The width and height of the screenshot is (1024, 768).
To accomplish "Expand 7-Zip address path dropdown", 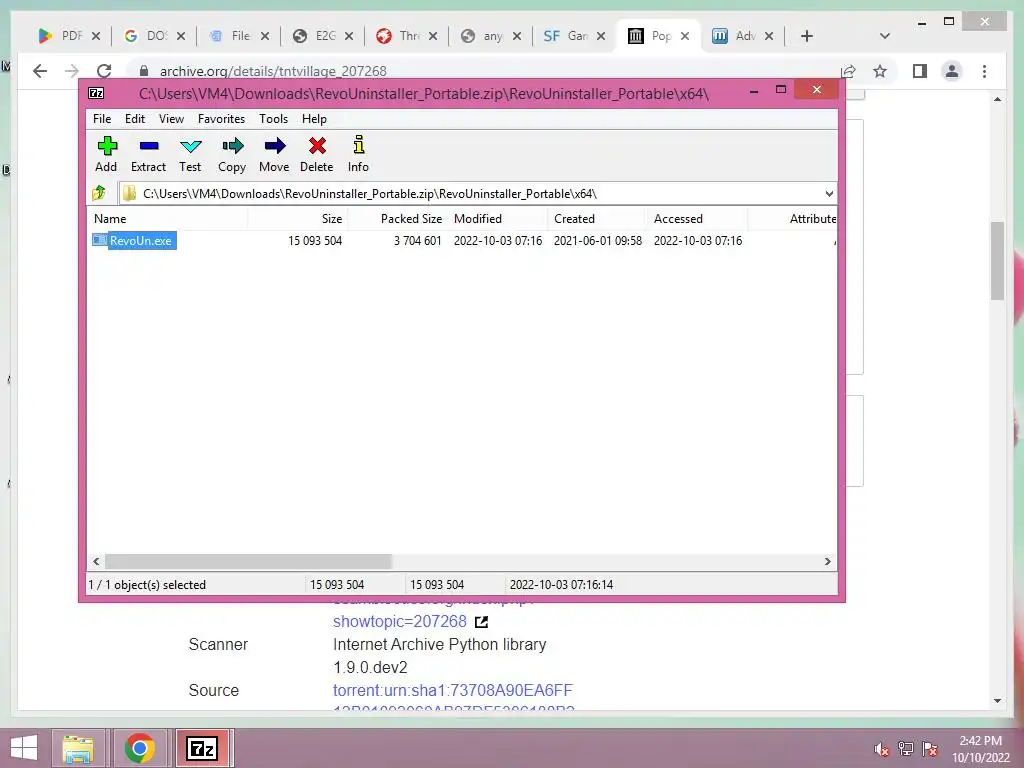I will click(829, 193).
